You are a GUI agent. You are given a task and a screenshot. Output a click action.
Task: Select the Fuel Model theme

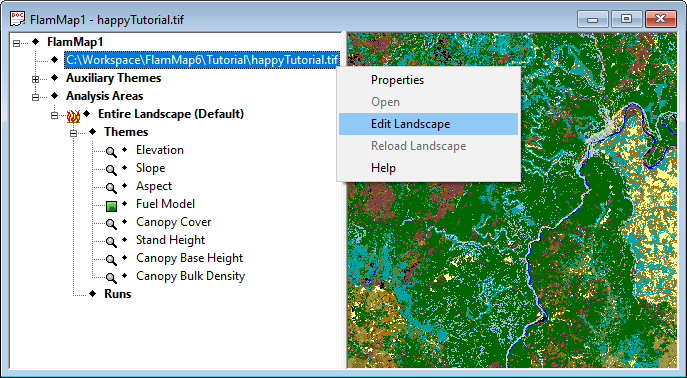(x=165, y=204)
